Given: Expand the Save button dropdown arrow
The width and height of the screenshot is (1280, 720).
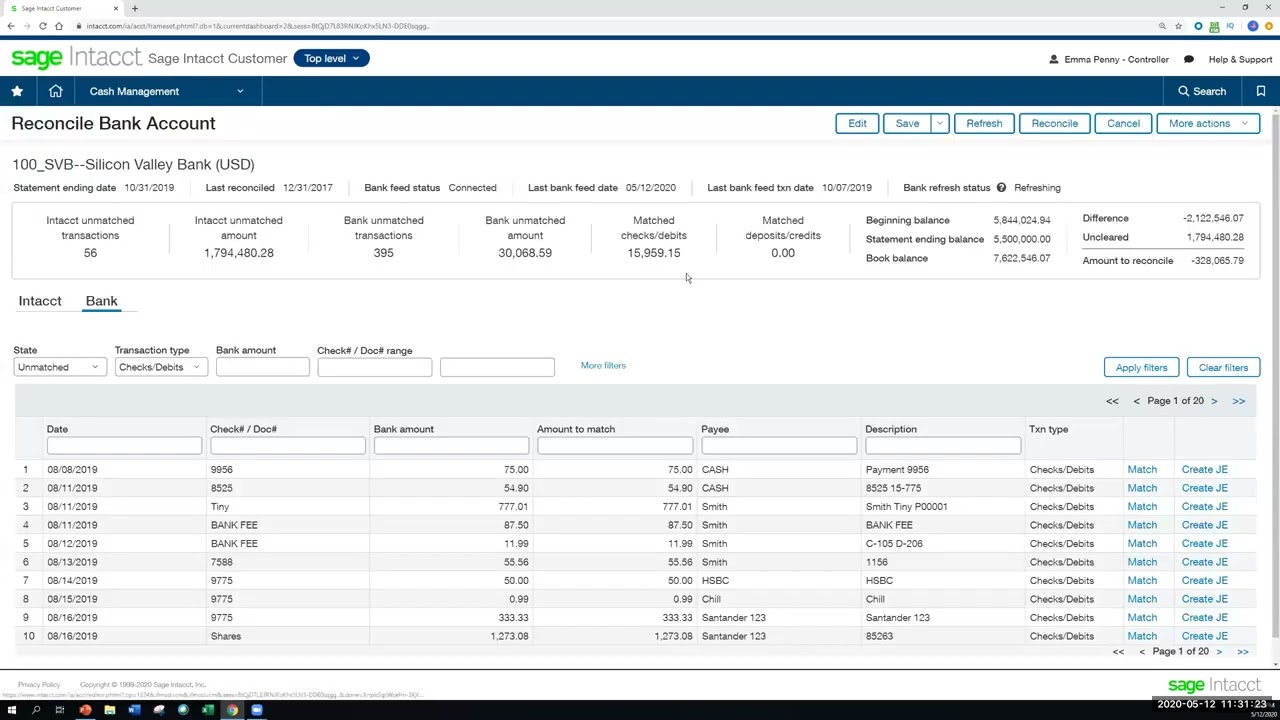Looking at the screenshot, I should pyautogui.click(x=939, y=123).
